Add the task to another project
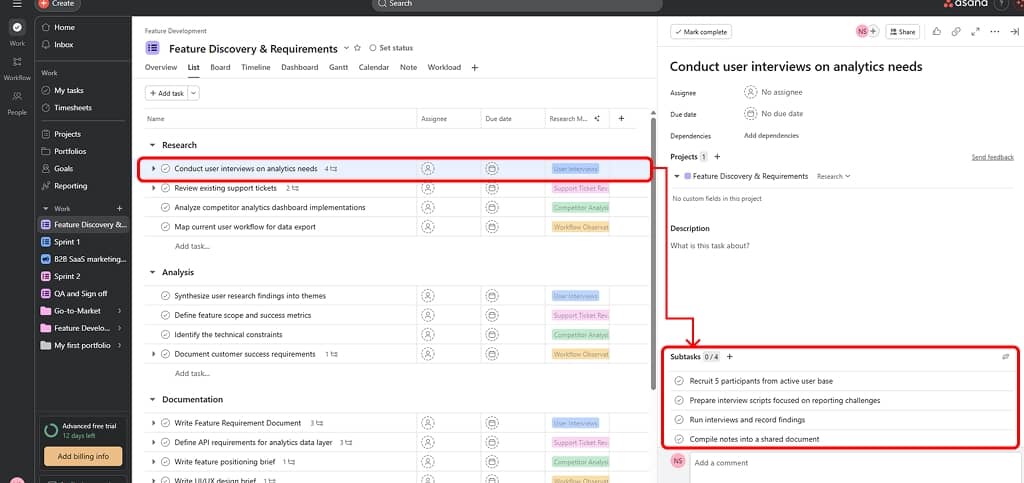This screenshot has height=483, width=1024. pyautogui.click(x=717, y=157)
